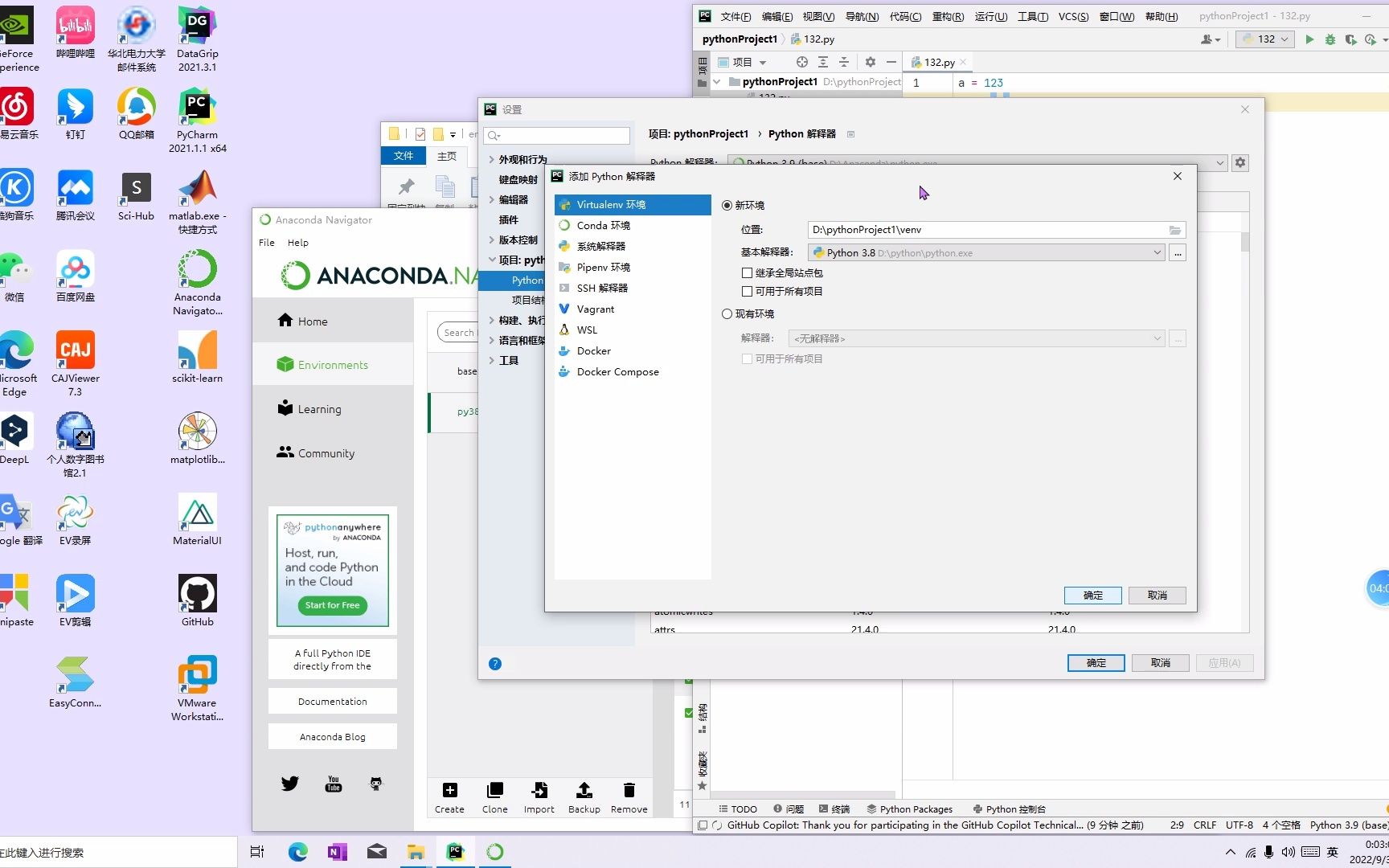Collapse the 项目 settings category
This screenshot has width=1389, height=868.
coord(491,260)
